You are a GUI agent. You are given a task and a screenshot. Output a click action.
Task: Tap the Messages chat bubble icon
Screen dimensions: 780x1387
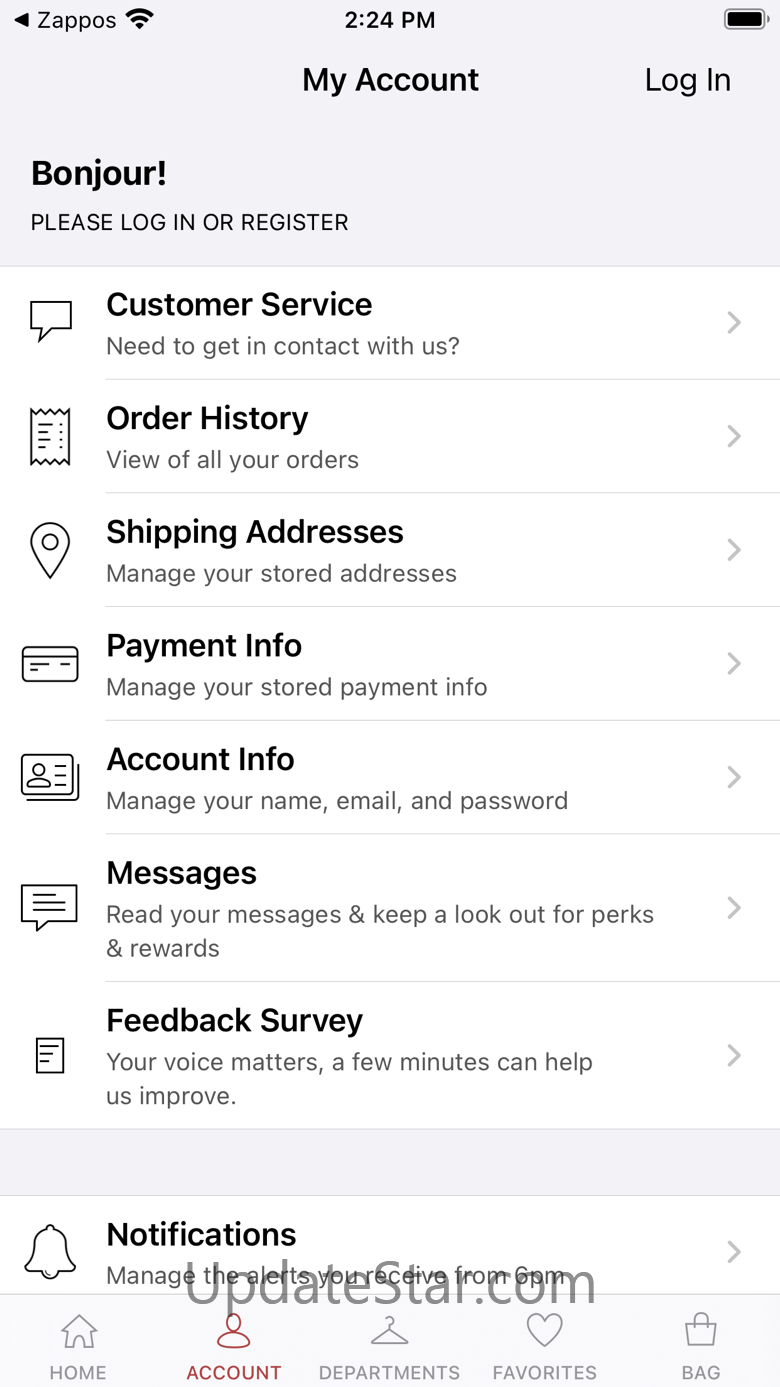[x=49, y=907]
